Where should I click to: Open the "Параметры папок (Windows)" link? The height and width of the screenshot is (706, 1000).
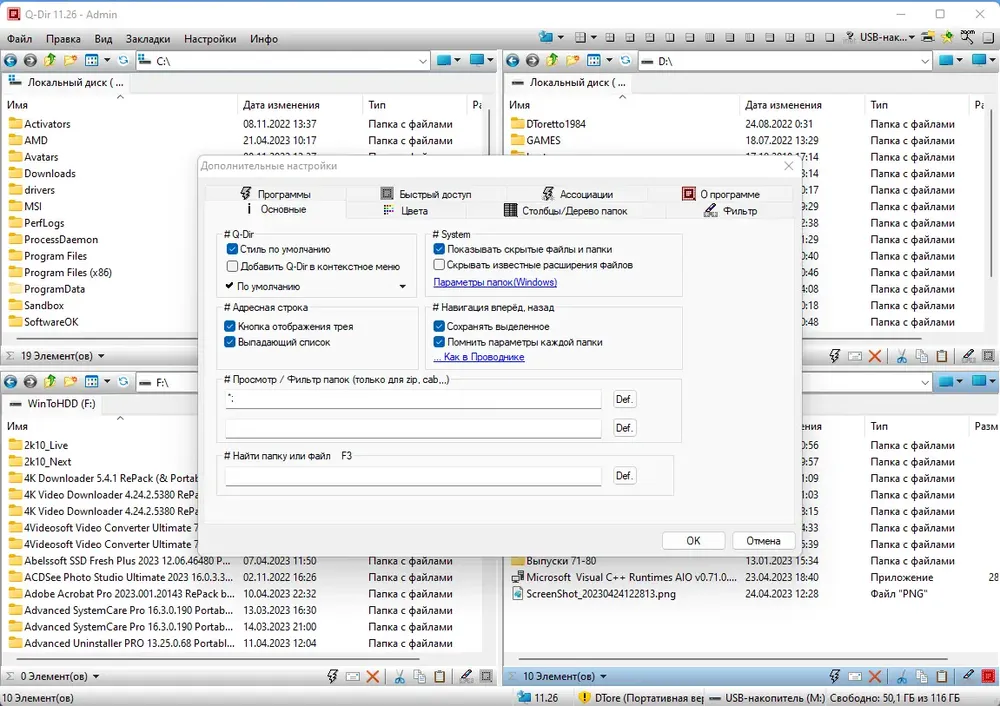tap(495, 282)
